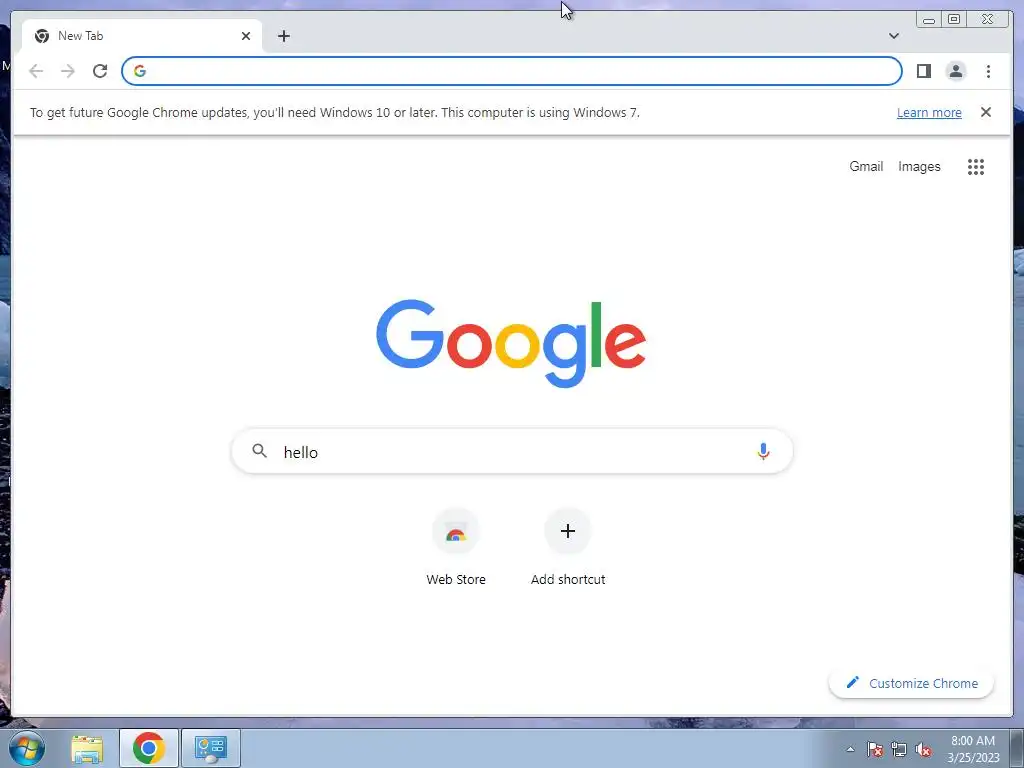Image resolution: width=1024 pixels, height=768 pixels.
Task: Open the Control Panel taskbar icon
Action: [x=210, y=748]
